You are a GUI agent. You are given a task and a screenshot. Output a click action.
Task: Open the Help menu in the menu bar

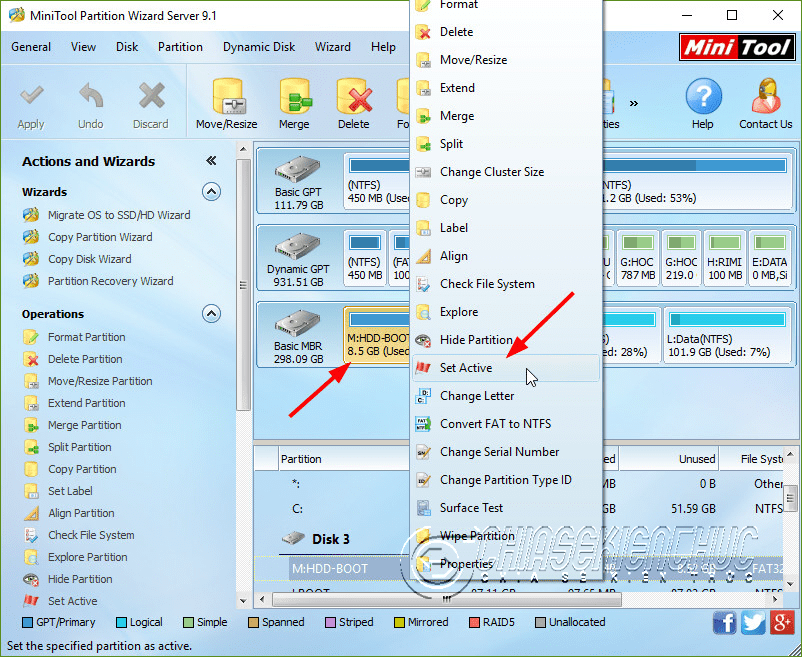coord(383,47)
